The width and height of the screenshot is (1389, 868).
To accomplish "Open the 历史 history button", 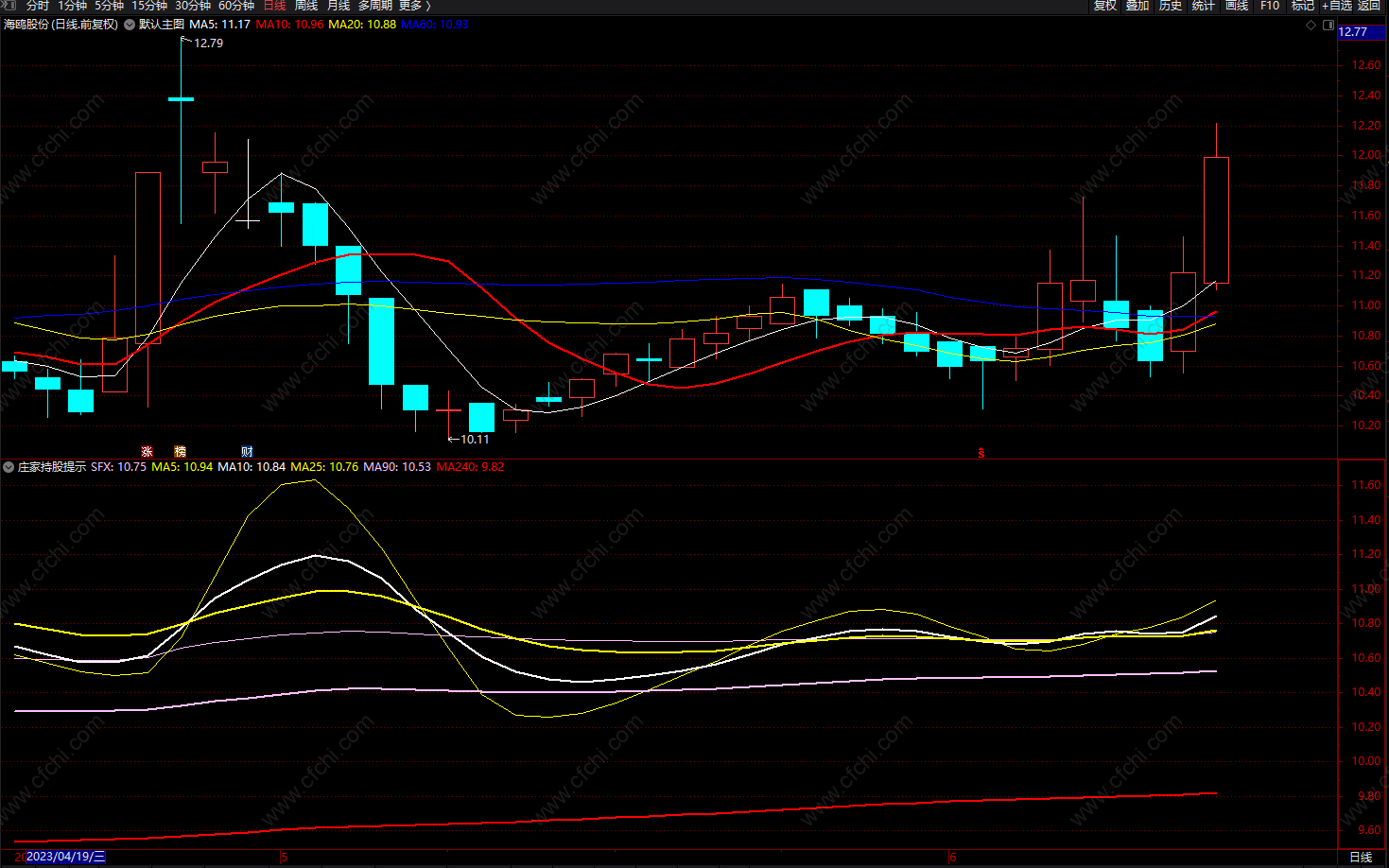I will pyautogui.click(x=1171, y=5).
